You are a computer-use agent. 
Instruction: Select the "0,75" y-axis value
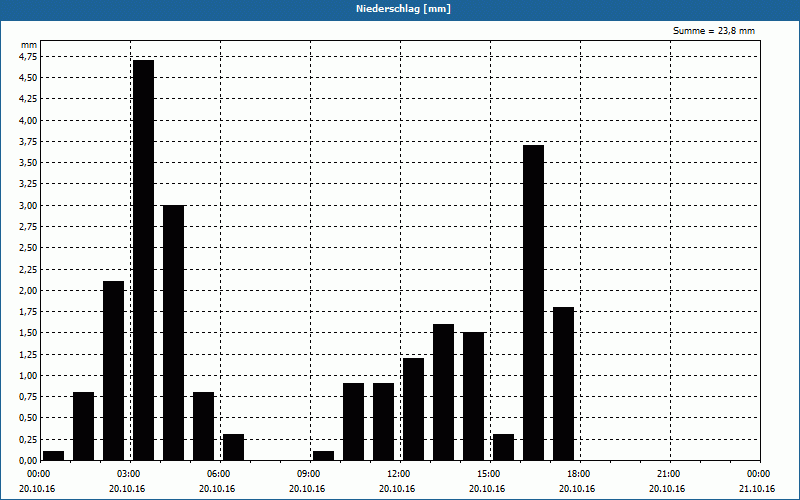click(x=28, y=397)
